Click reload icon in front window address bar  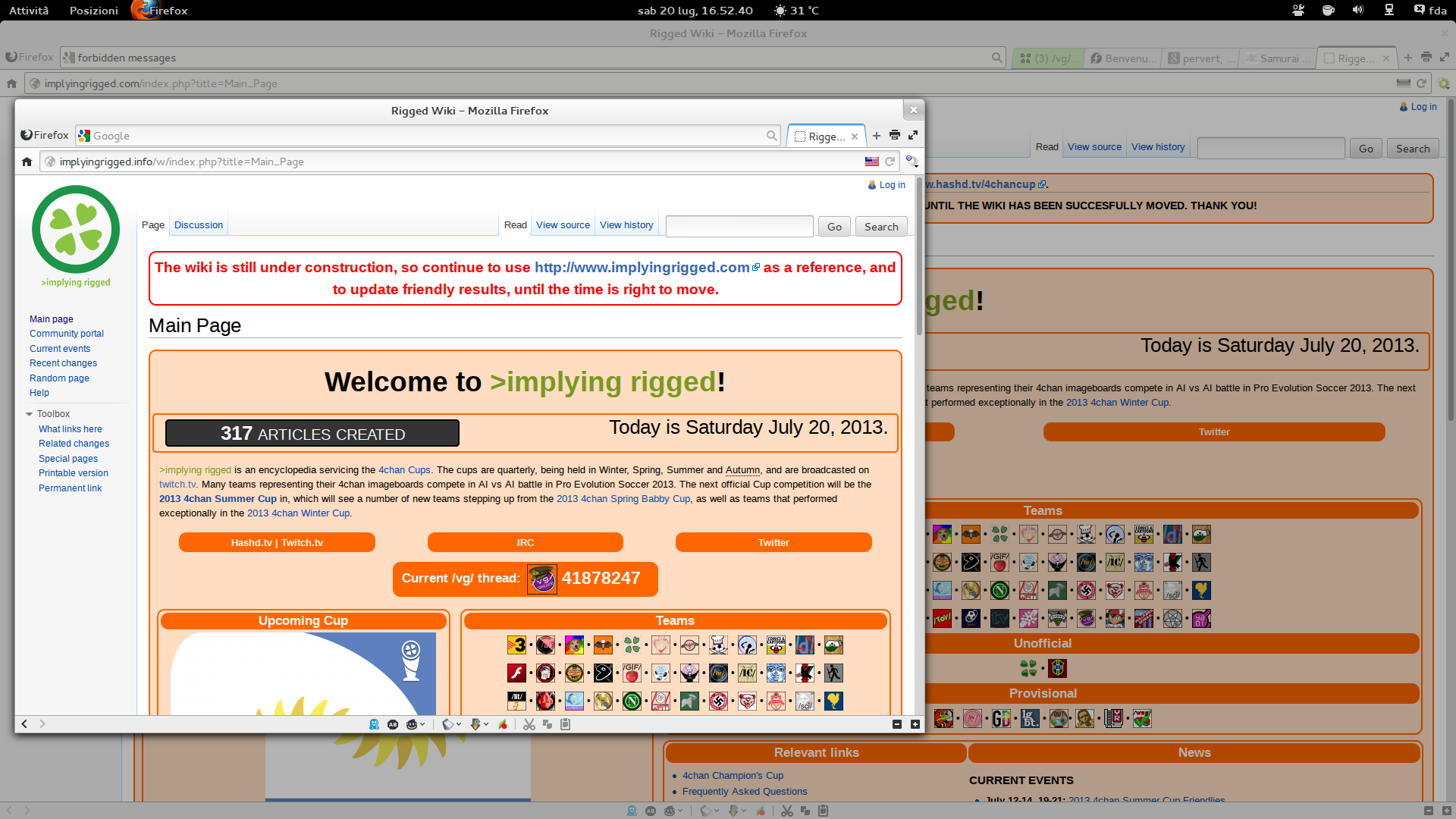[890, 162]
